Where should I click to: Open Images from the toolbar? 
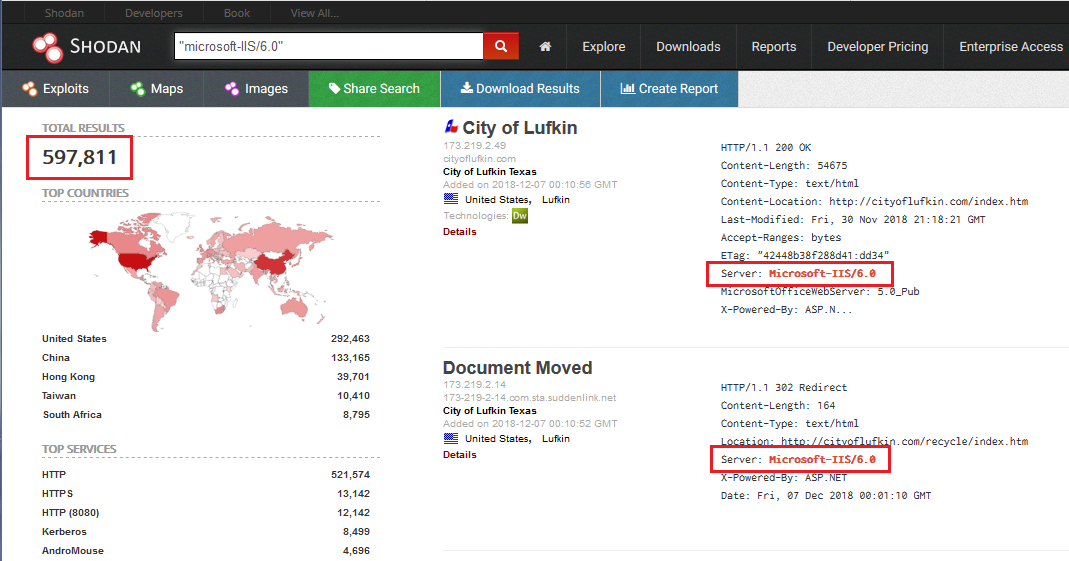point(256,89)
